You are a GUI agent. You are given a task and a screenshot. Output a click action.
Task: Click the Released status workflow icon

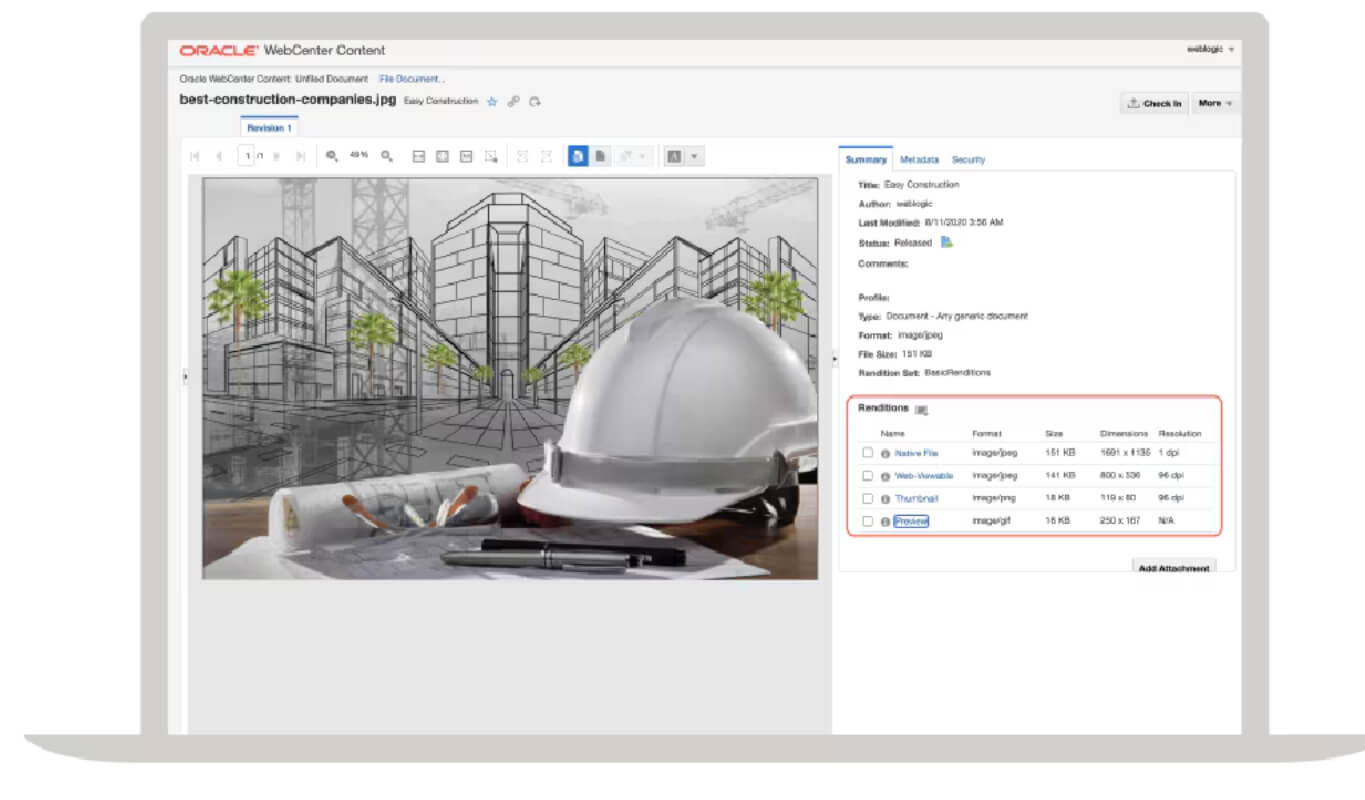(x=946, y=242)
